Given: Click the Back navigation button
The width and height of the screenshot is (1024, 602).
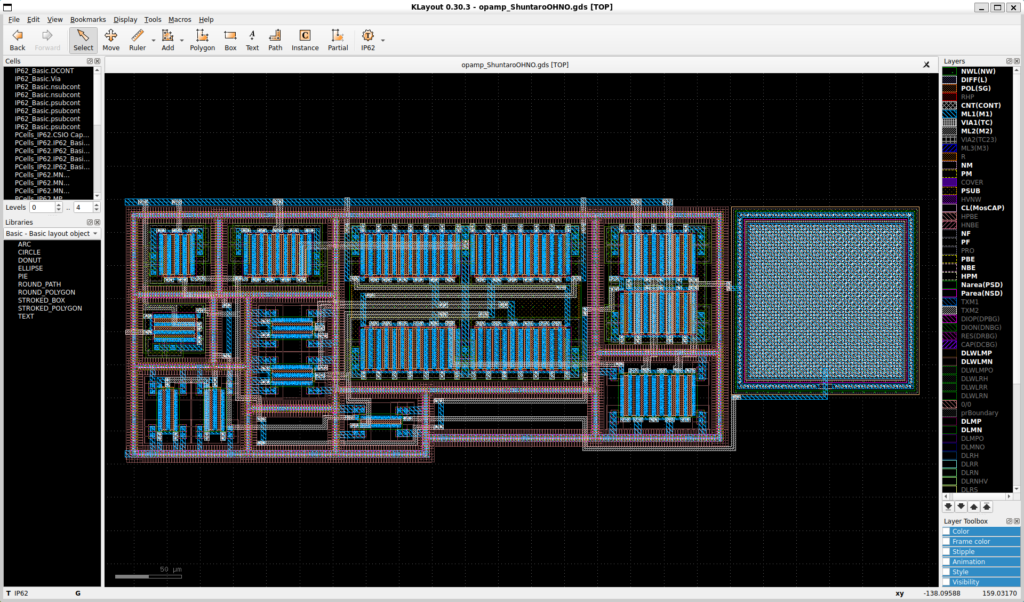Looking at the screenshot, I should [17, 39].
